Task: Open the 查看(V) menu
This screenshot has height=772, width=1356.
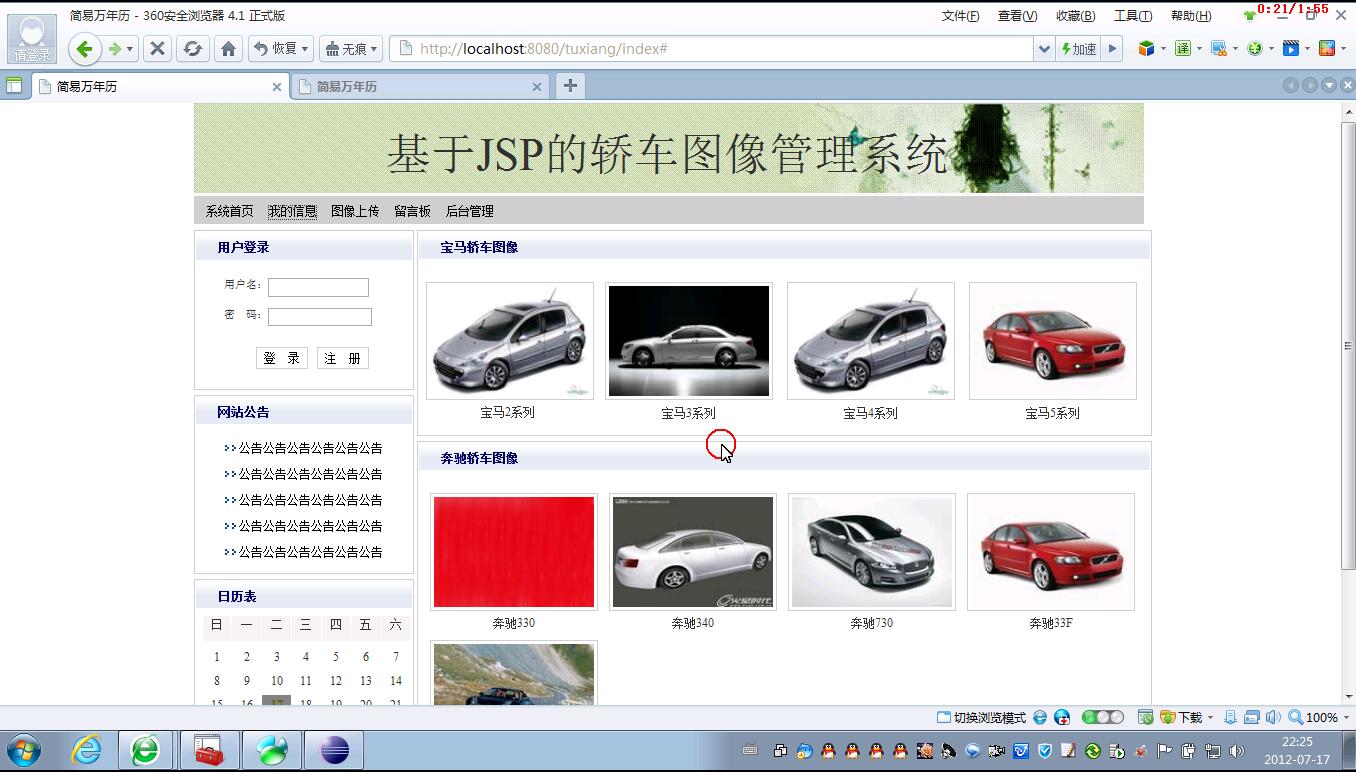Action: 1017,16
